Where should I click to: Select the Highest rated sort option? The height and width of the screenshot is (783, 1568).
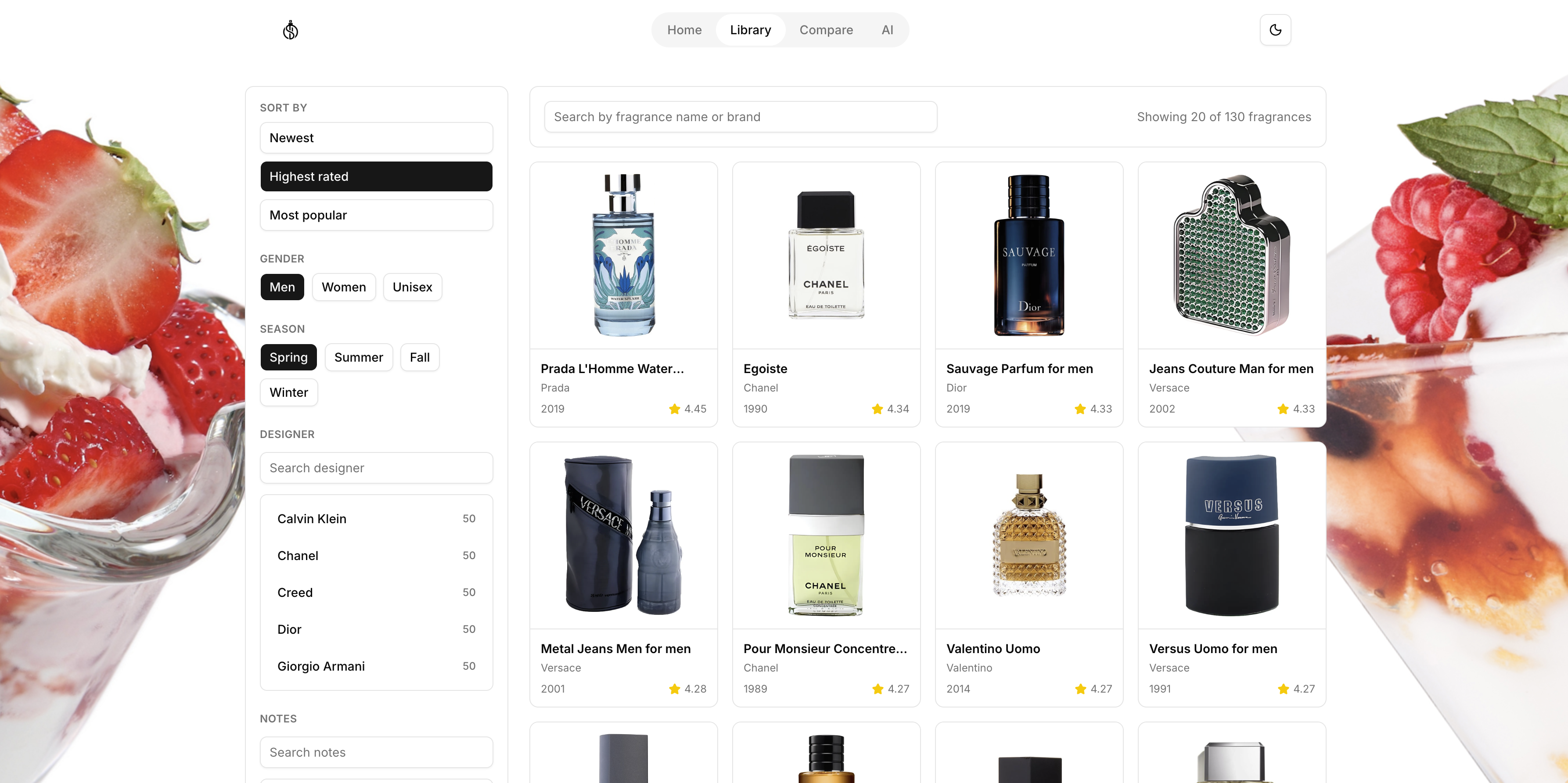pyautogui.click(x=376, y=176)
